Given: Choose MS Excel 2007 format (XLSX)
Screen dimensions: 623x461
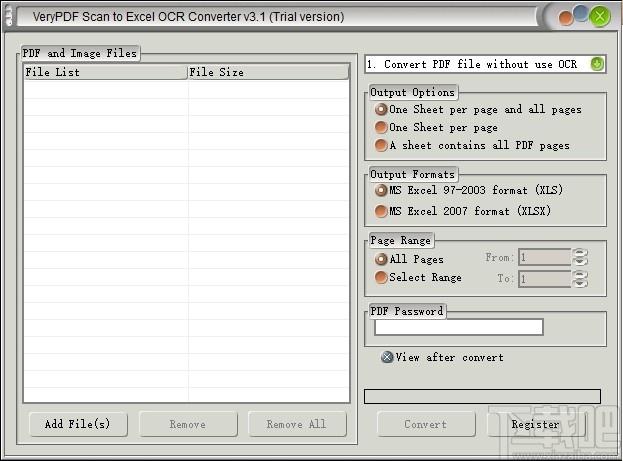Looking at the screenshot, I should pyautogui.click(x=463, y=211).
